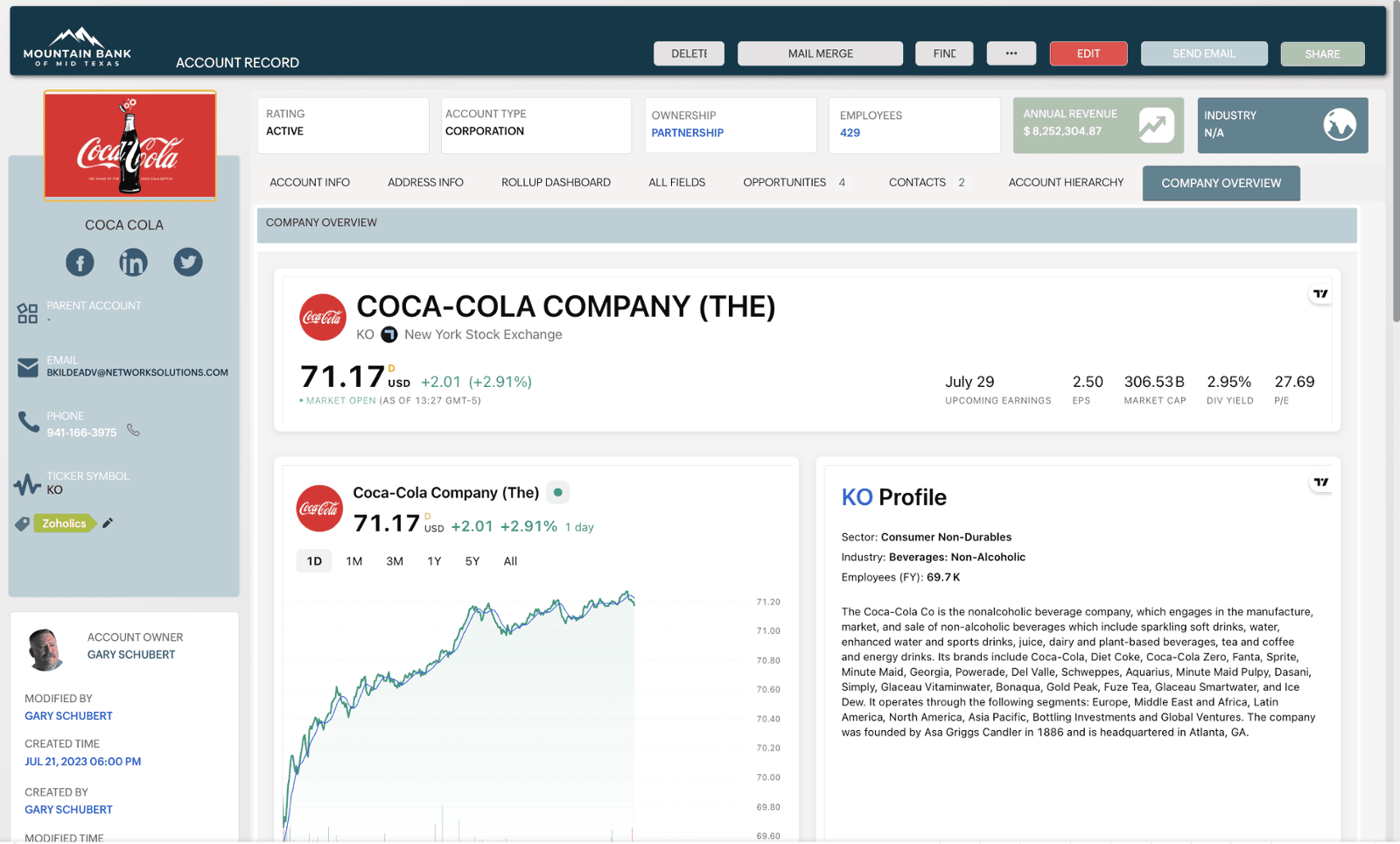
Task: Click the 429 employees value
Action: [x=850, y=133]
